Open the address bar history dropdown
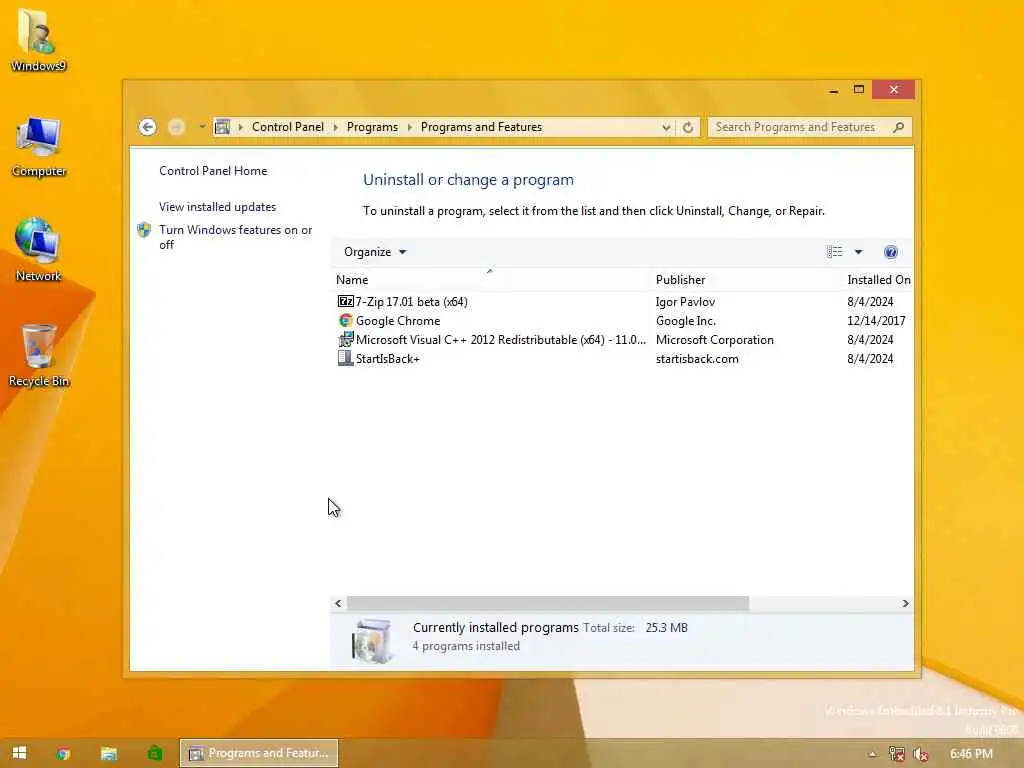1024x768 pixels. [x=665, y=127]
